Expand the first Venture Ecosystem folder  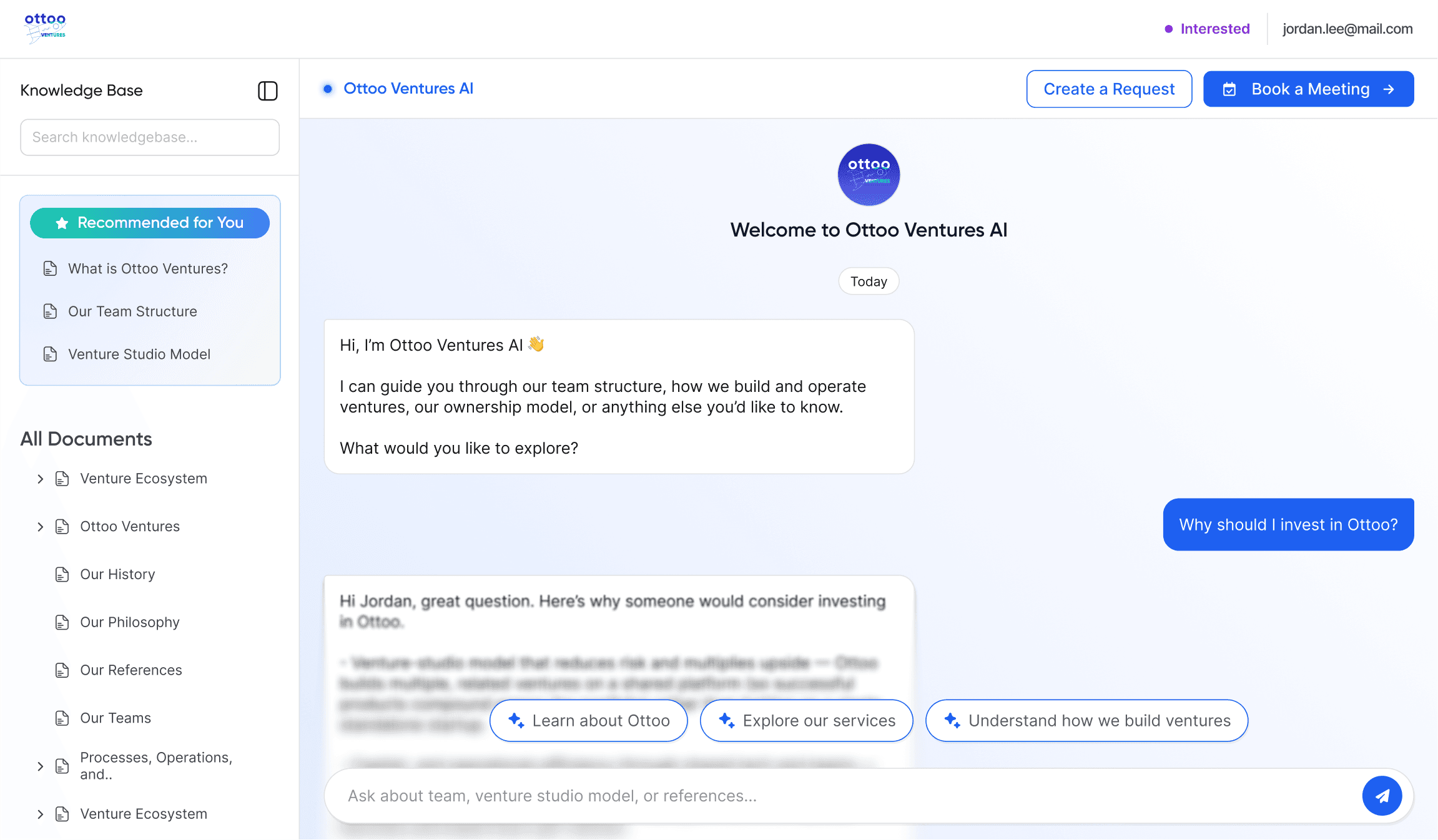[x=40, y=479]
